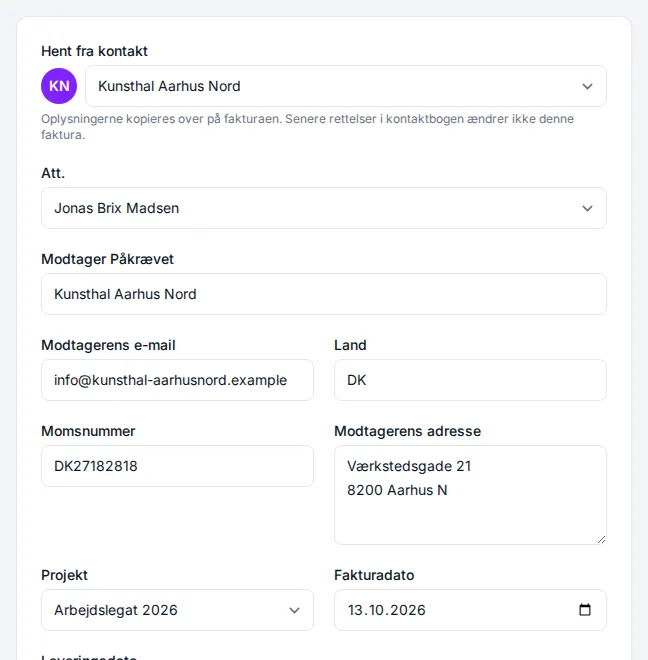Click the 'Land' field label

pos(350,345)
